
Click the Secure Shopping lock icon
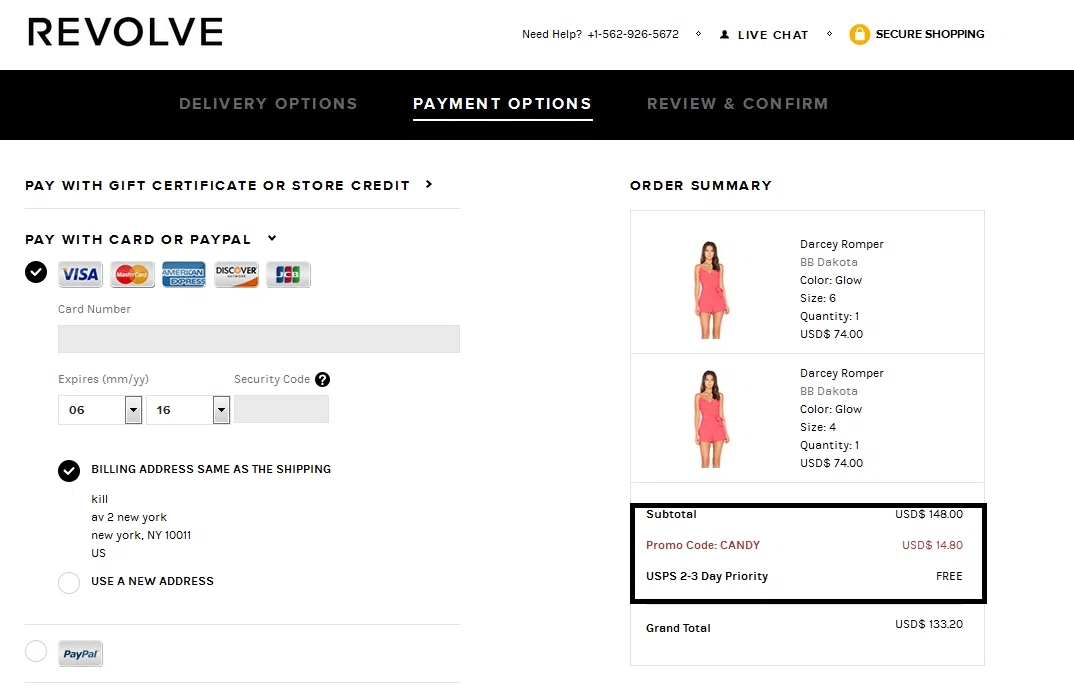click(x=859, y=34)
